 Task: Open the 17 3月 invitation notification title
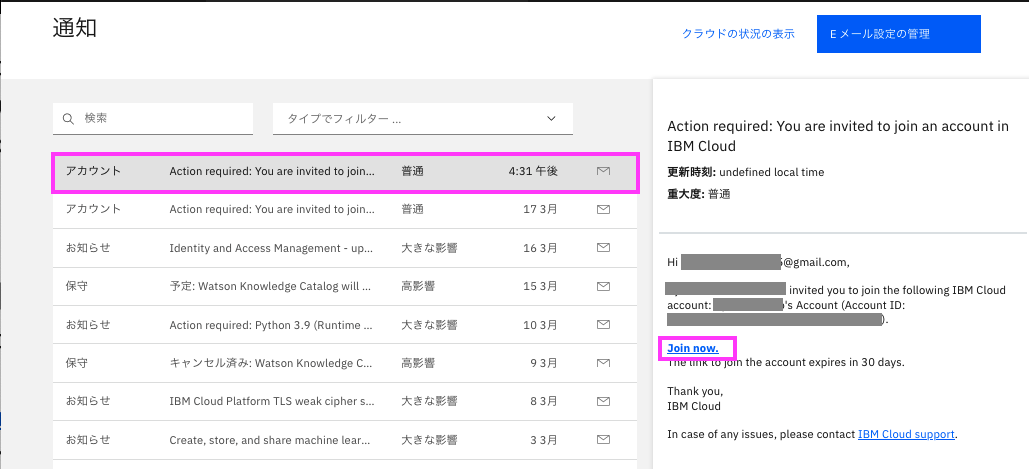click(272, 209)
